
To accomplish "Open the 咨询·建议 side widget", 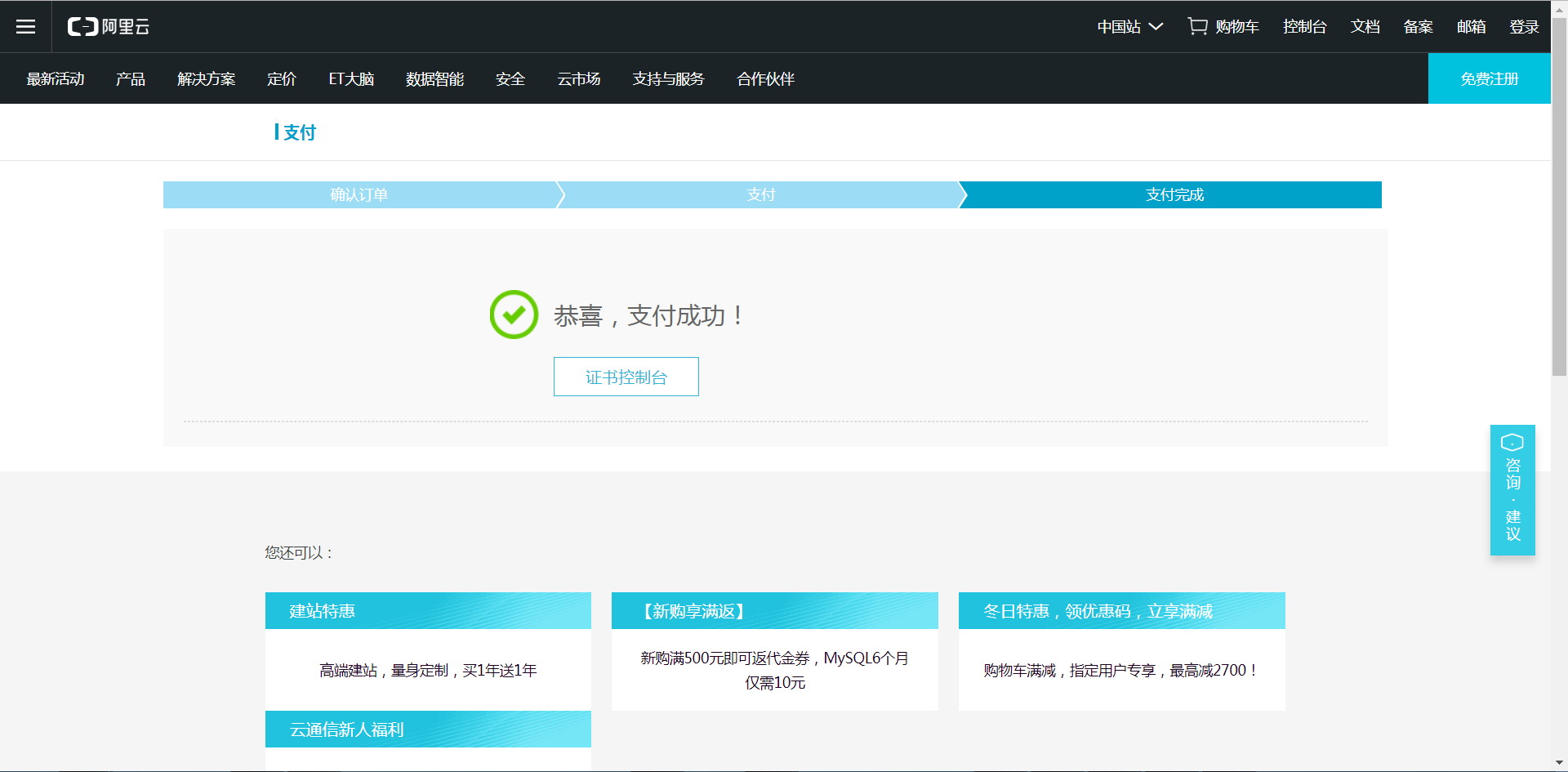I will point(1512,490).
